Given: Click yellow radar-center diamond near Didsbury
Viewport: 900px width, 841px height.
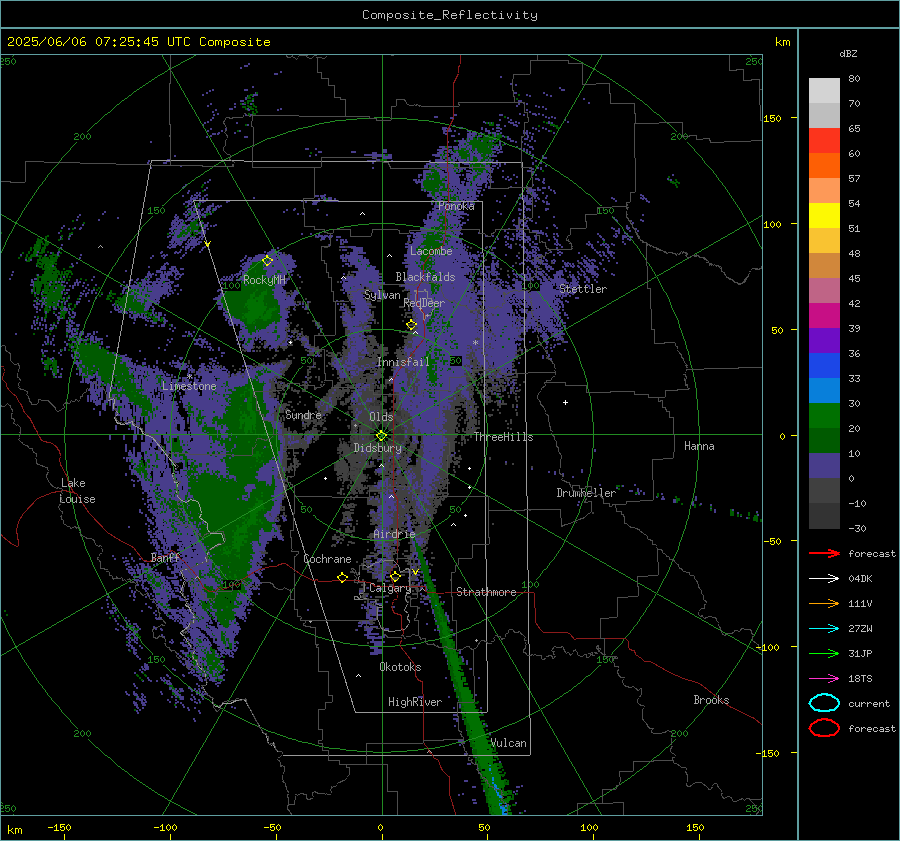Looking at the screenshot, I should pyautogui.click(x=381, y=436).
